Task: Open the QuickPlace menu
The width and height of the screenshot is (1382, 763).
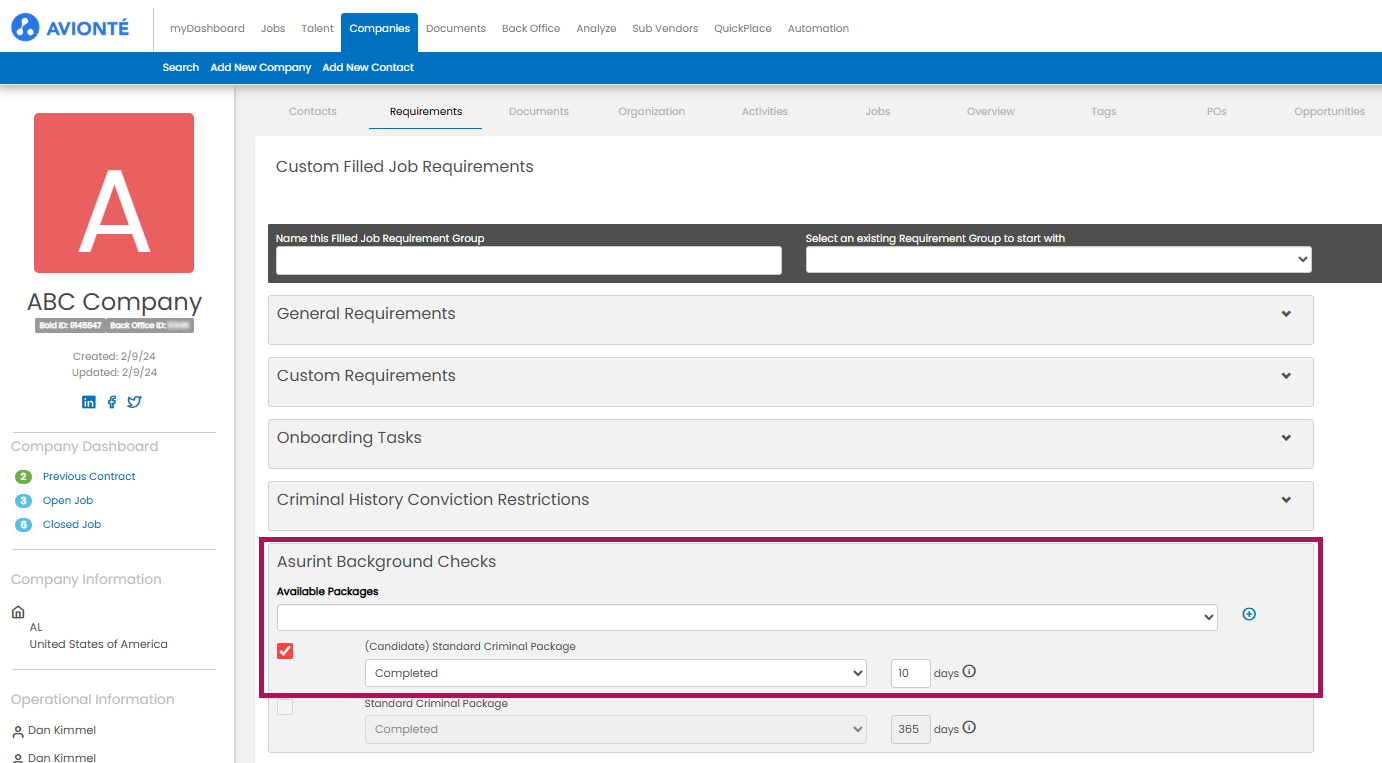Action: 743,29
